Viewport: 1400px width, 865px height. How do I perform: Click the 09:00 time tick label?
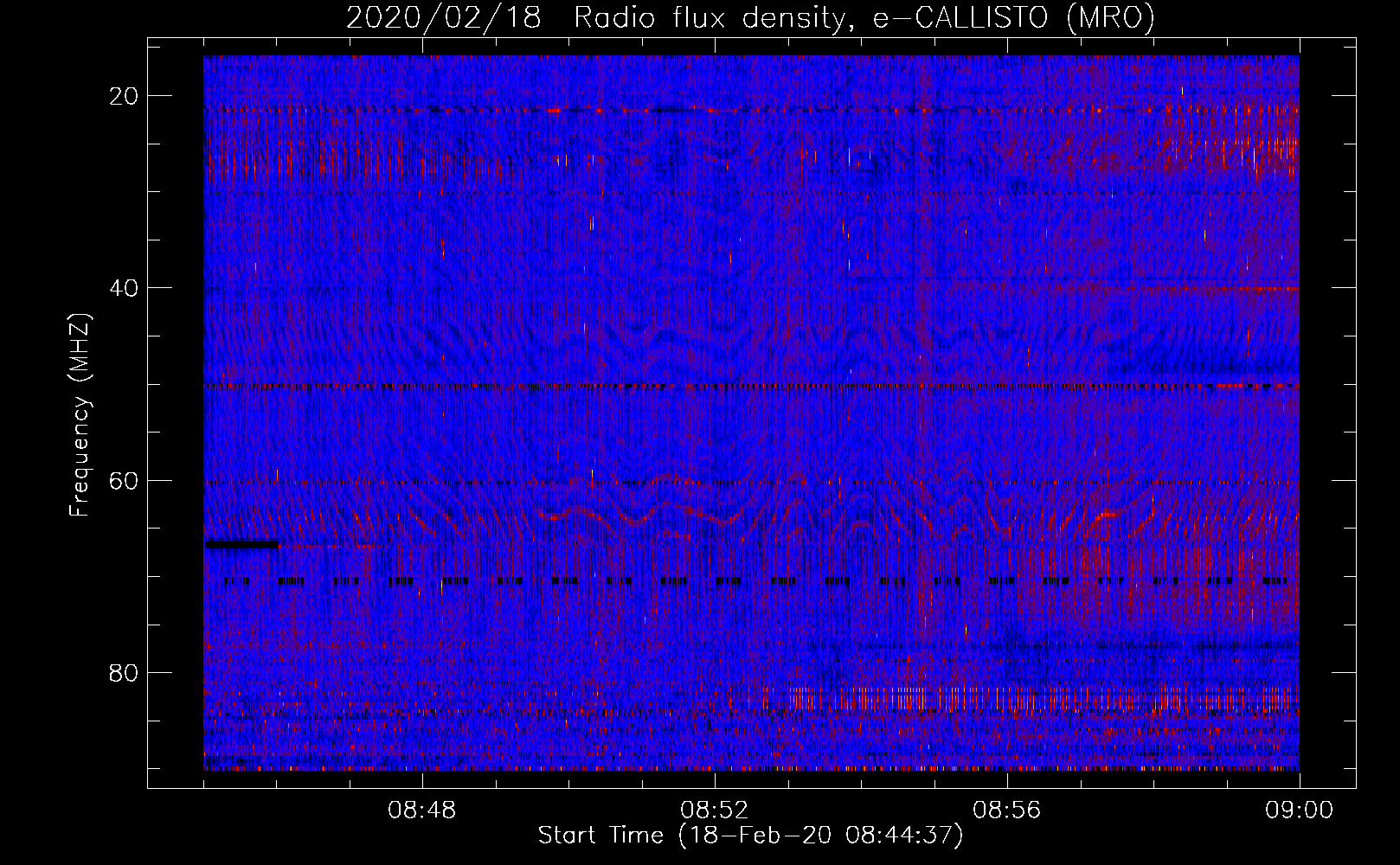pyautogui.click(x=1299, y=811)
